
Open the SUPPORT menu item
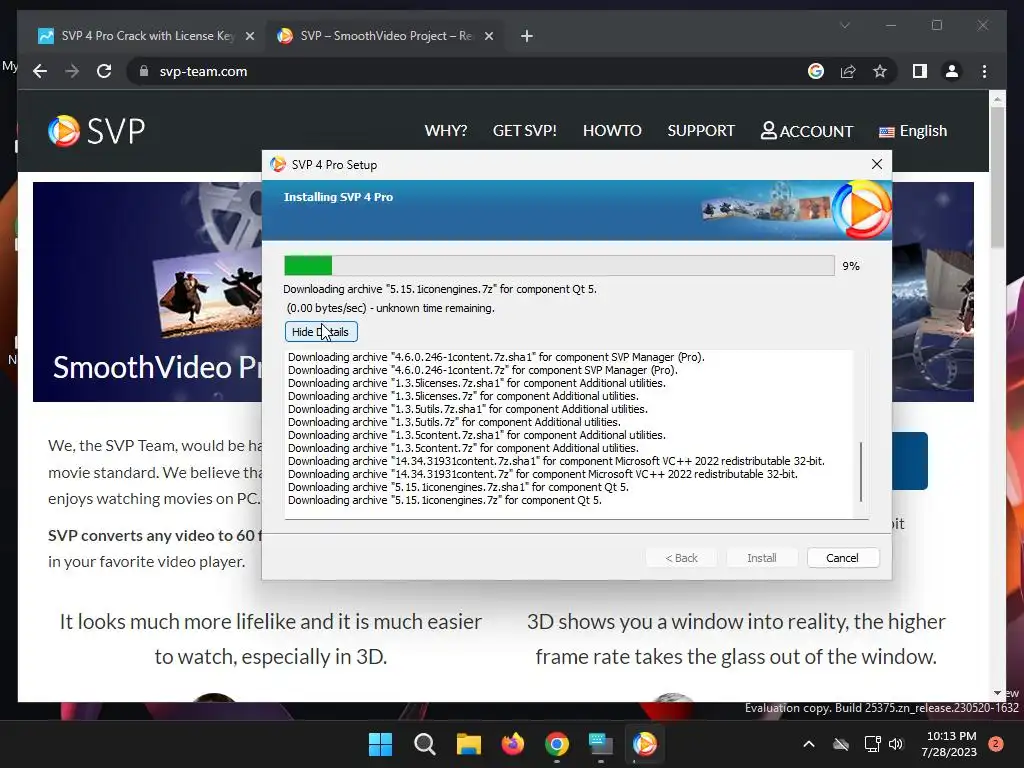[701, 131]
